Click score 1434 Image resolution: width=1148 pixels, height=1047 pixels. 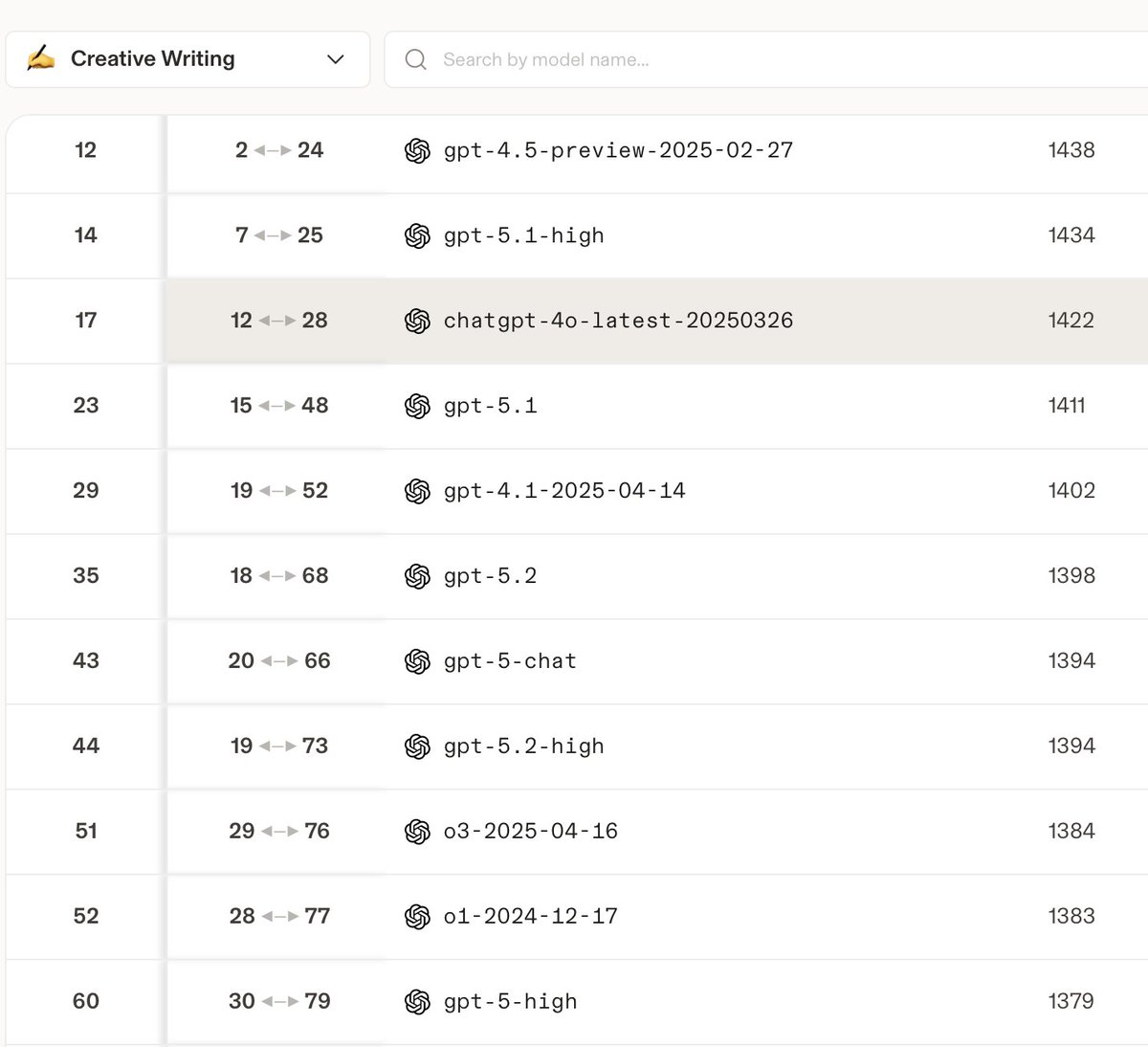tap(1071, 235)
